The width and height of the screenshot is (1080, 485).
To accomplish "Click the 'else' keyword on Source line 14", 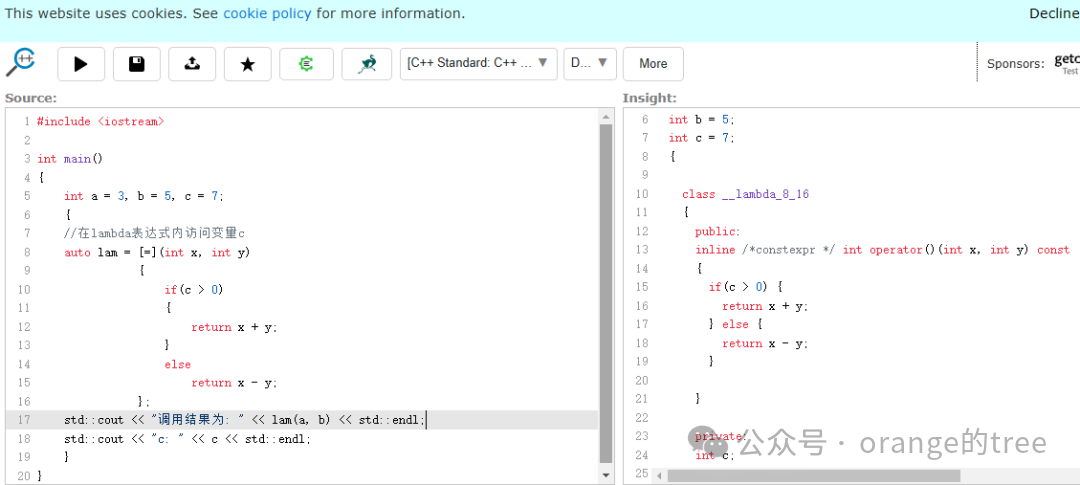I will pyautogui.click(x=178, y=364).
